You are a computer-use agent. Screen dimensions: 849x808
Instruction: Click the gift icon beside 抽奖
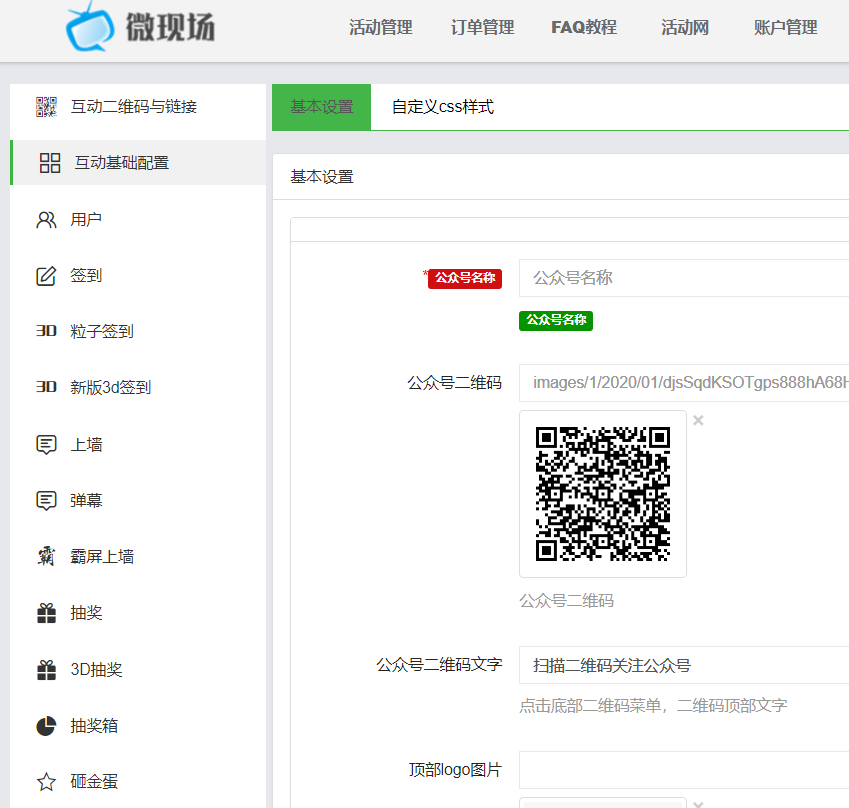46,613
